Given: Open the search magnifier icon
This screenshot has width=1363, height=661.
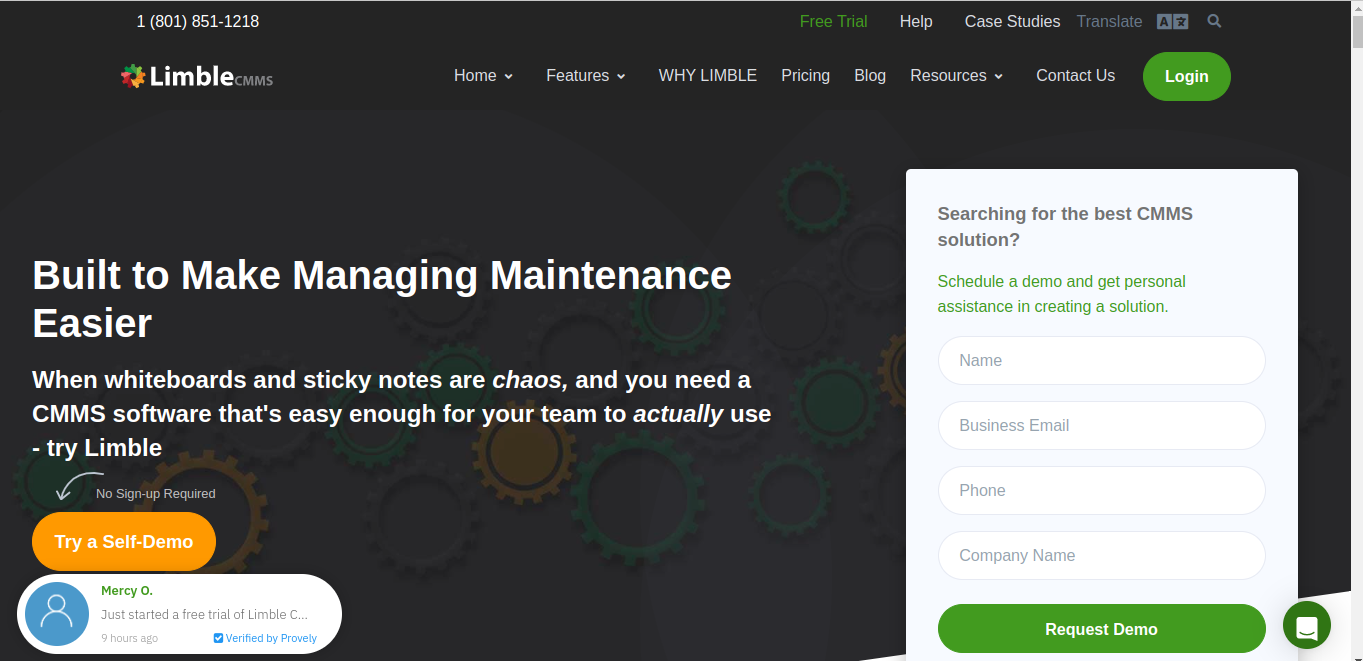Looking at the screenshot, I should (1214, 21).
